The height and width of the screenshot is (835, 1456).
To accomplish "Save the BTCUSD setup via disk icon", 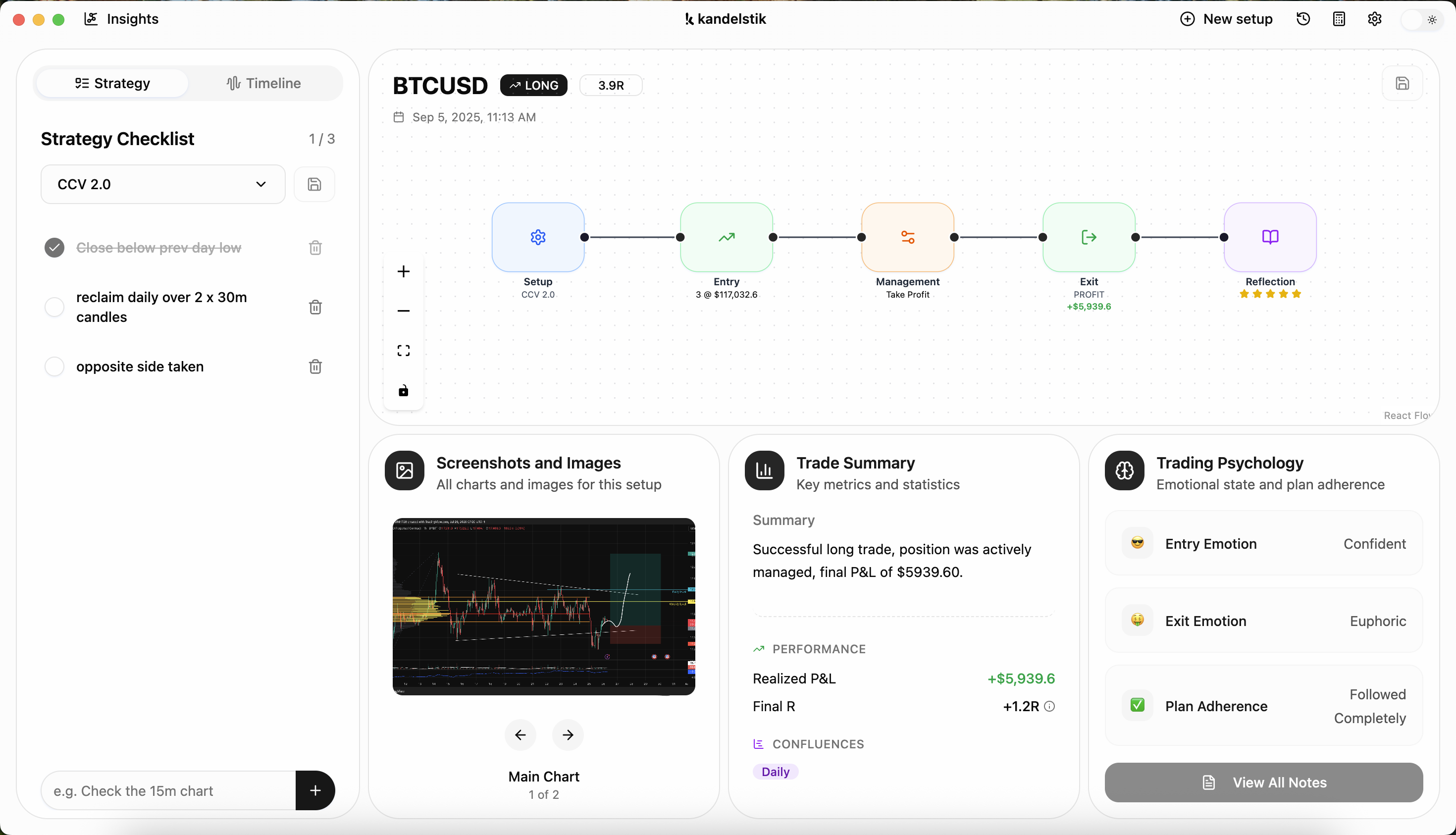I will point(1402,83).
